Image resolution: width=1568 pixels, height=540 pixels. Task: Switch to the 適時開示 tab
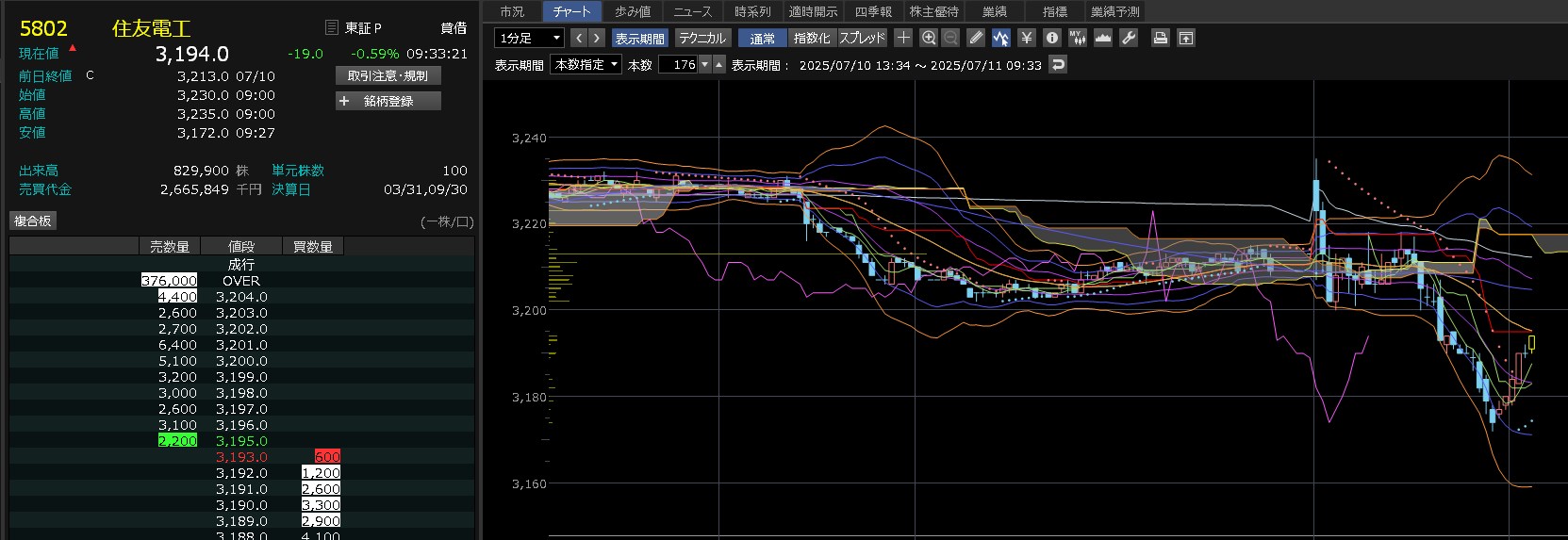(x=813, y=11)
